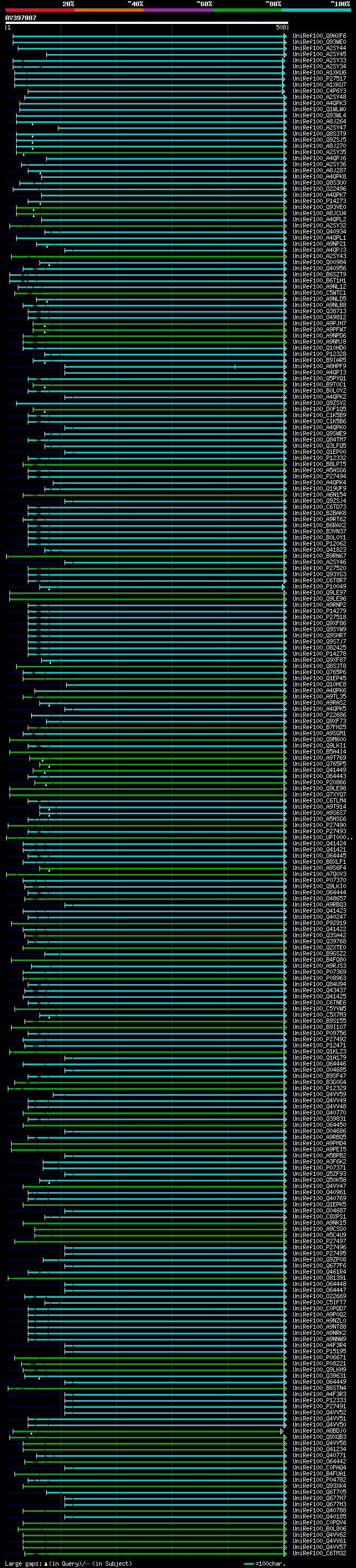This screenshot has height=1568, width=356.
Task: Select hit label UniRef100_P12333
Action: (x=319, y=1400)
